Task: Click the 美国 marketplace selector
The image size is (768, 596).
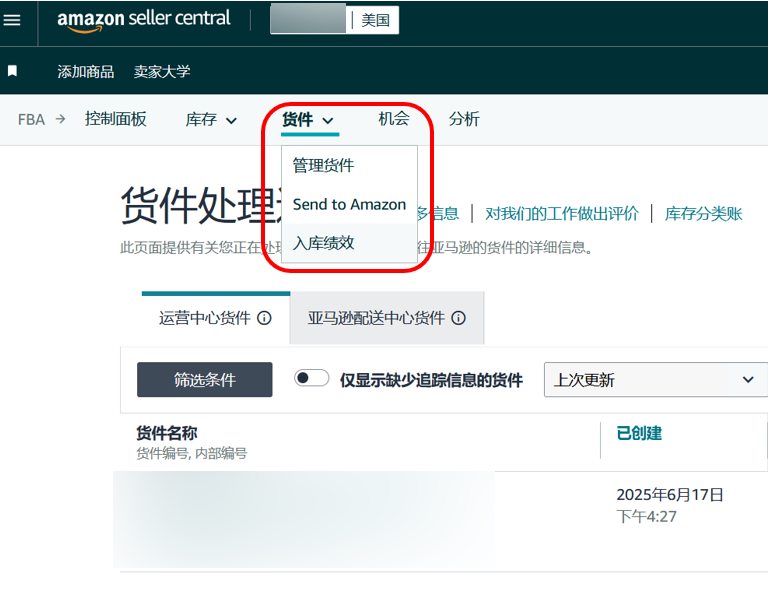Action: click(x=375, y=20)
